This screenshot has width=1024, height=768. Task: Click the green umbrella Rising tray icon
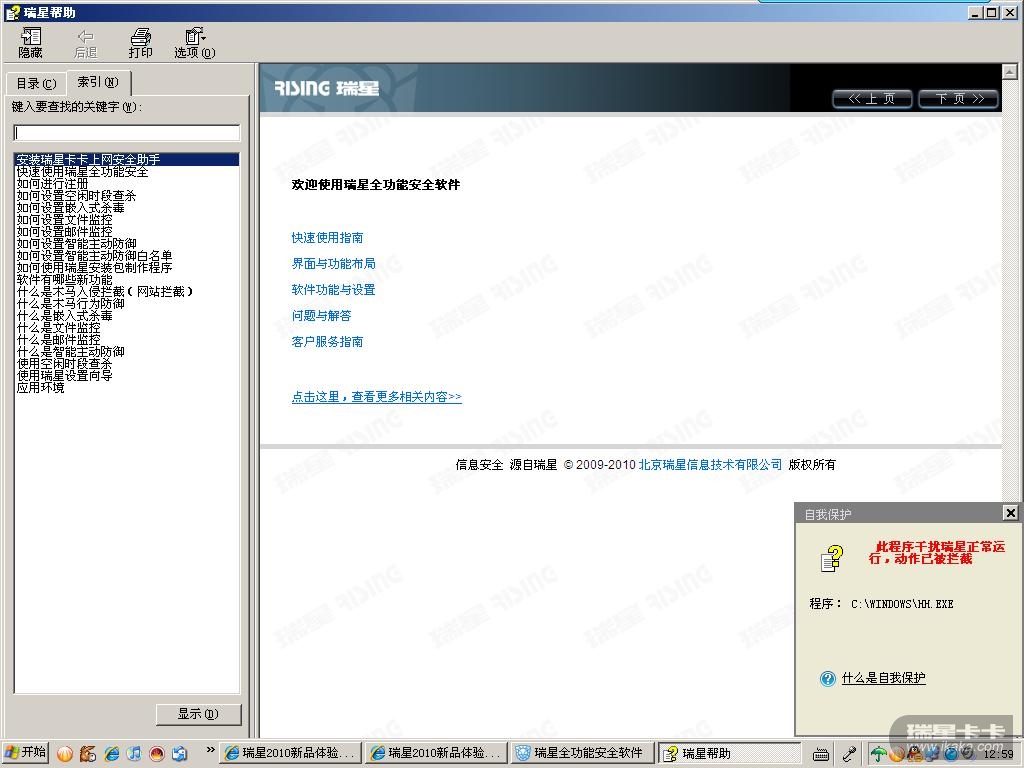click(x=879, y=754)
